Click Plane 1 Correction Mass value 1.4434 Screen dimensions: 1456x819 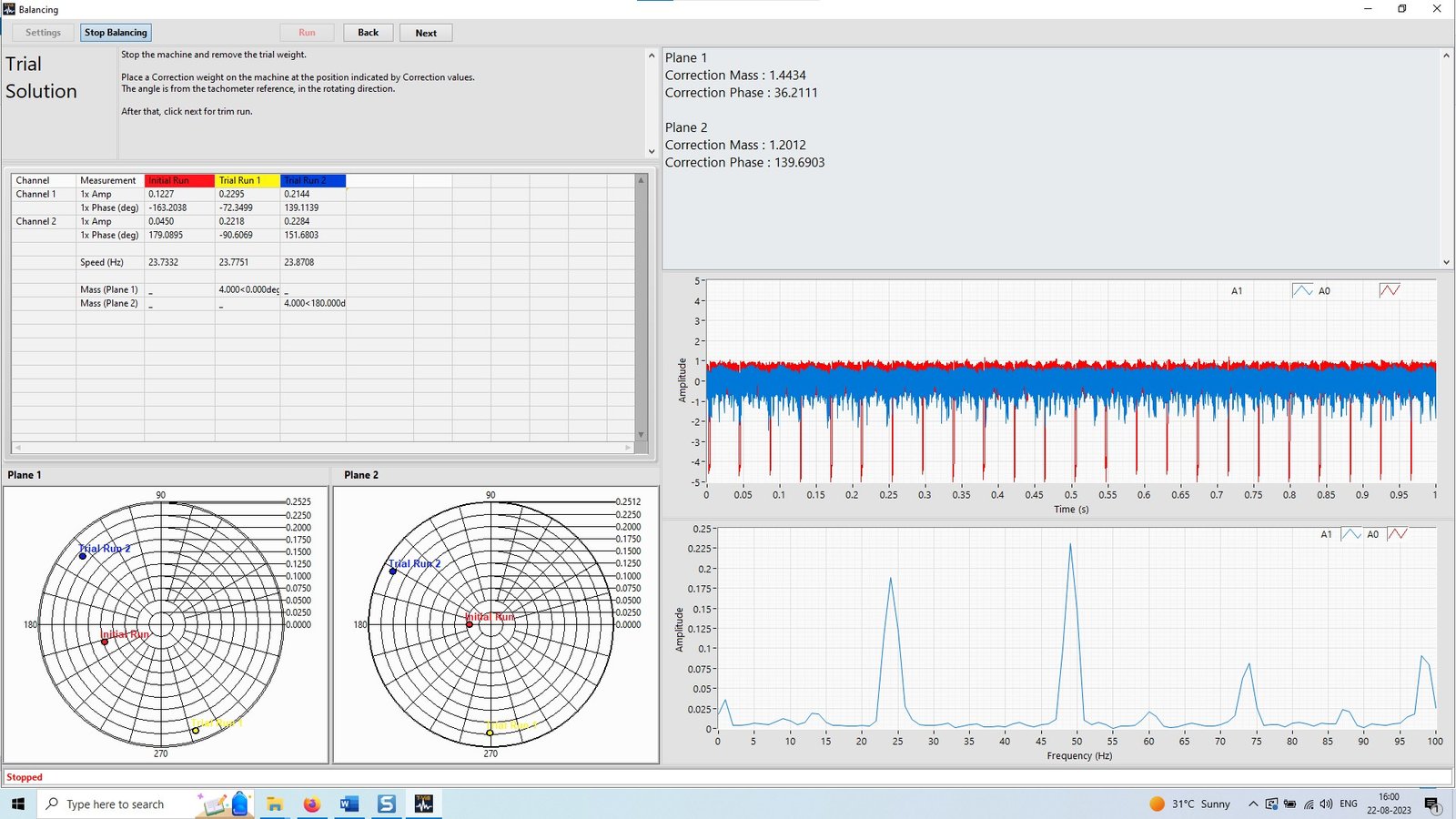787,76
